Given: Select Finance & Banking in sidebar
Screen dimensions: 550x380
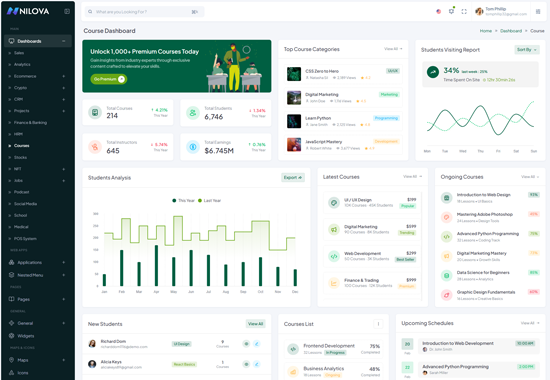Looking at the screenshot, I should coord(30,122).
